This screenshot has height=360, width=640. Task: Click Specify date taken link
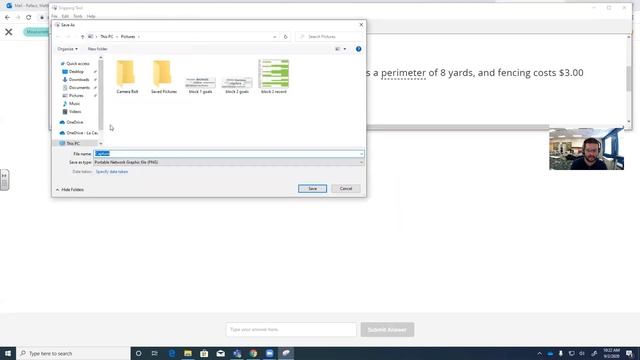111,172
